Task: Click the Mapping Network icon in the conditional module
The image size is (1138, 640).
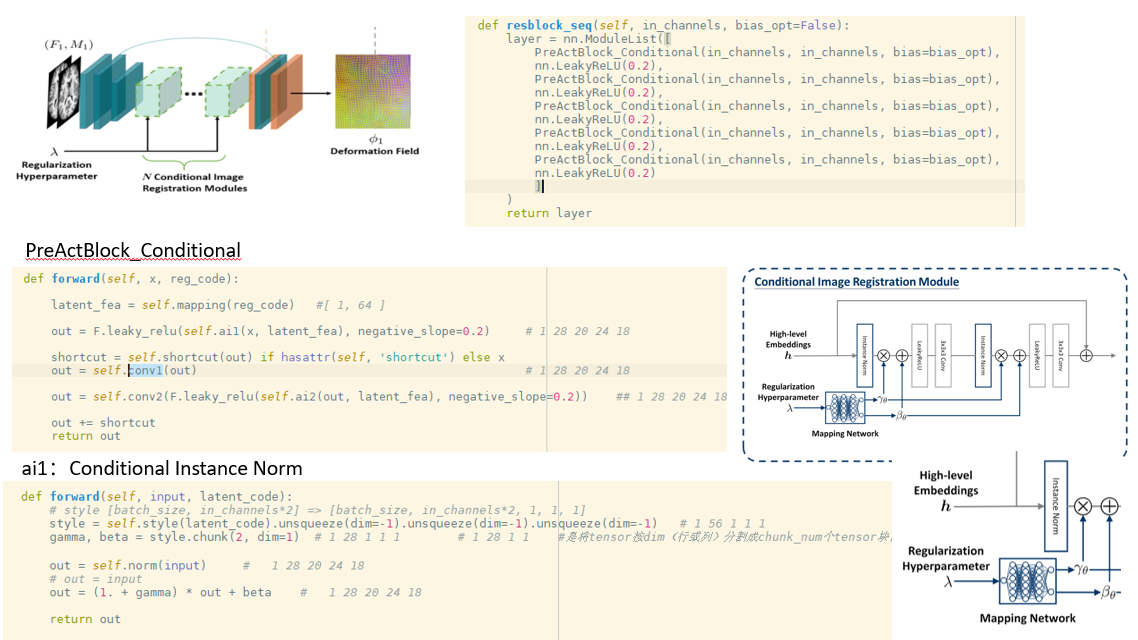Action: tap(845, 407)
